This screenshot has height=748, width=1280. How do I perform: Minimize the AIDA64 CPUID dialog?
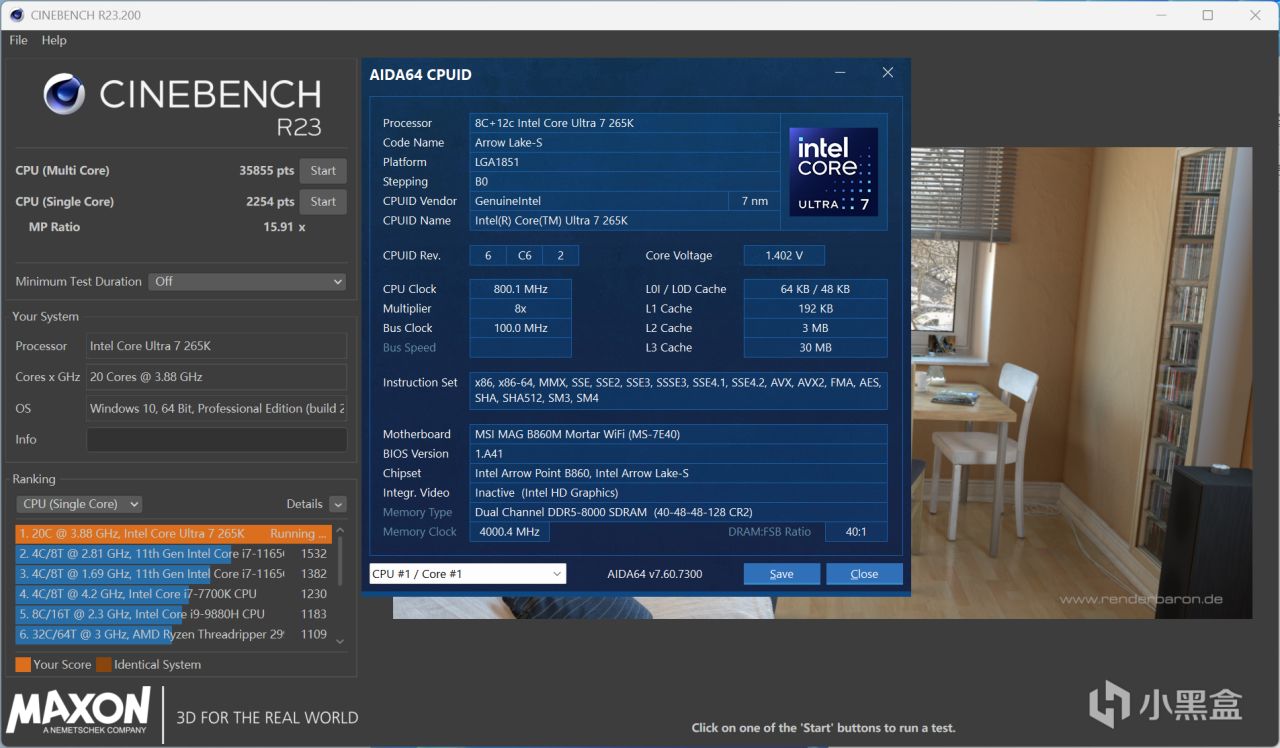point(841,73)
